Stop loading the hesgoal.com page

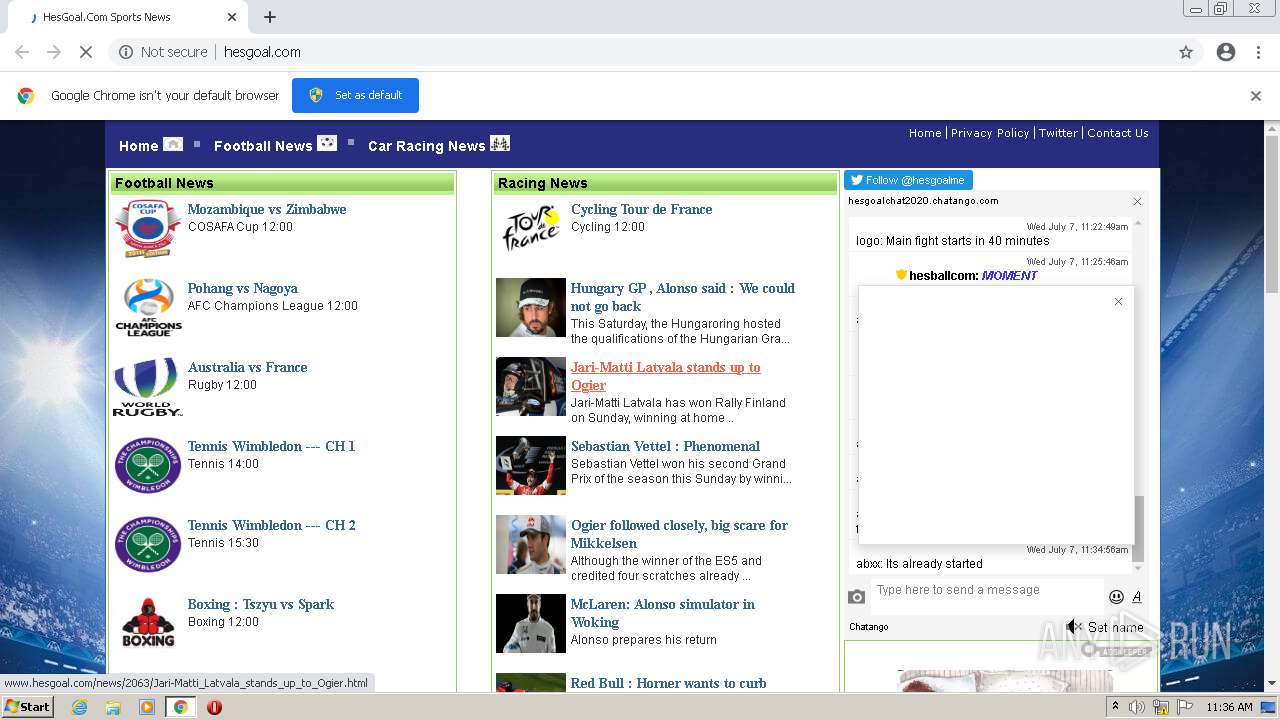[85, 52]
